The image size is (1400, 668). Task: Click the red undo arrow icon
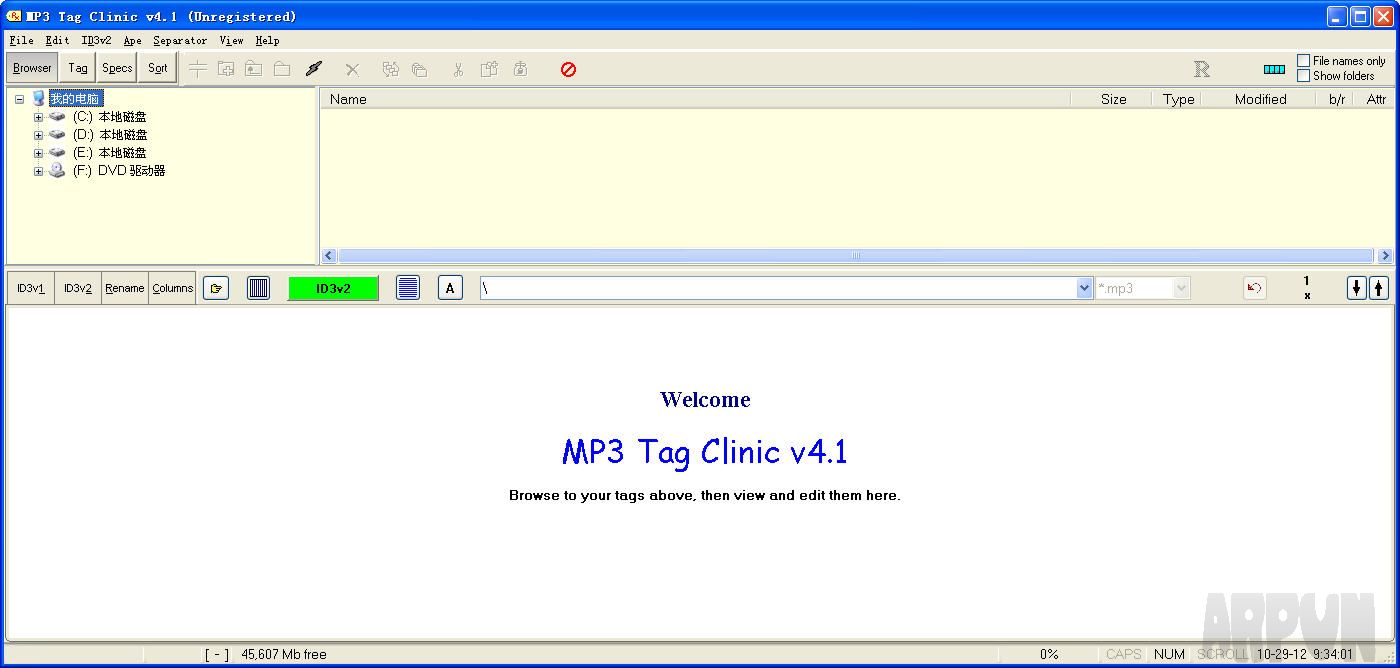coord(1255,288)
